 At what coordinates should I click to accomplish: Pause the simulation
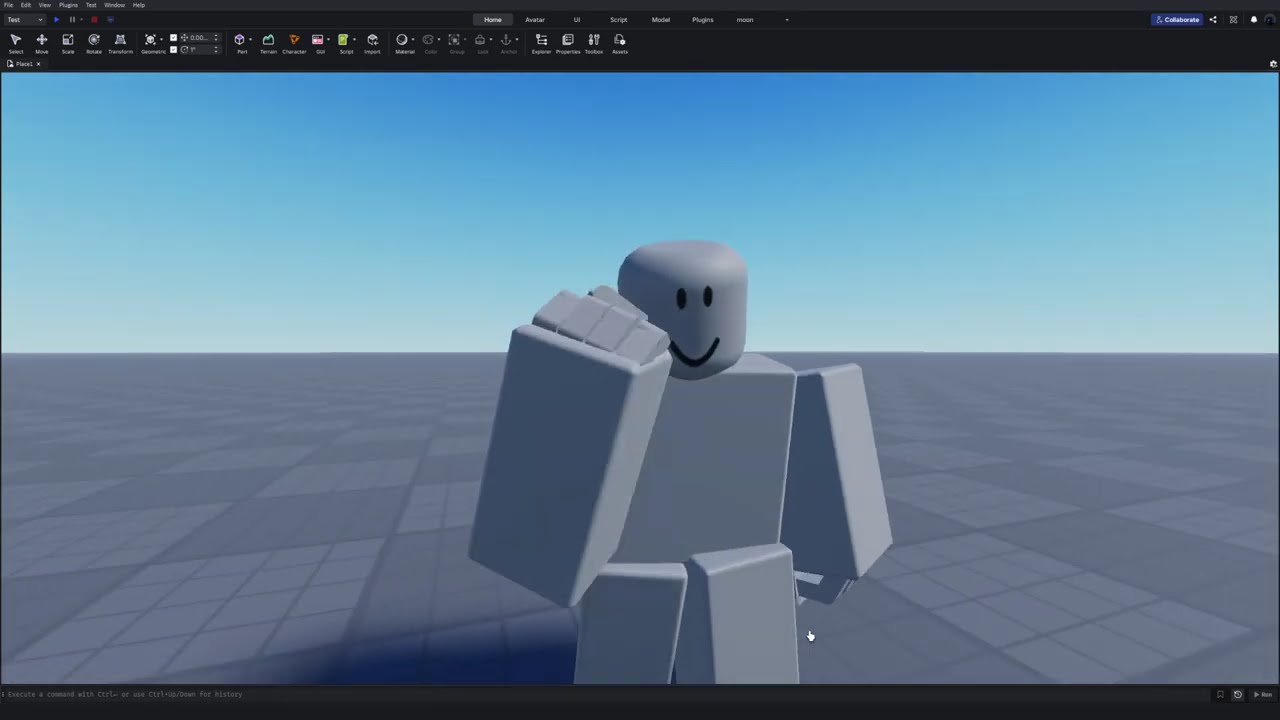pos(72,19)
